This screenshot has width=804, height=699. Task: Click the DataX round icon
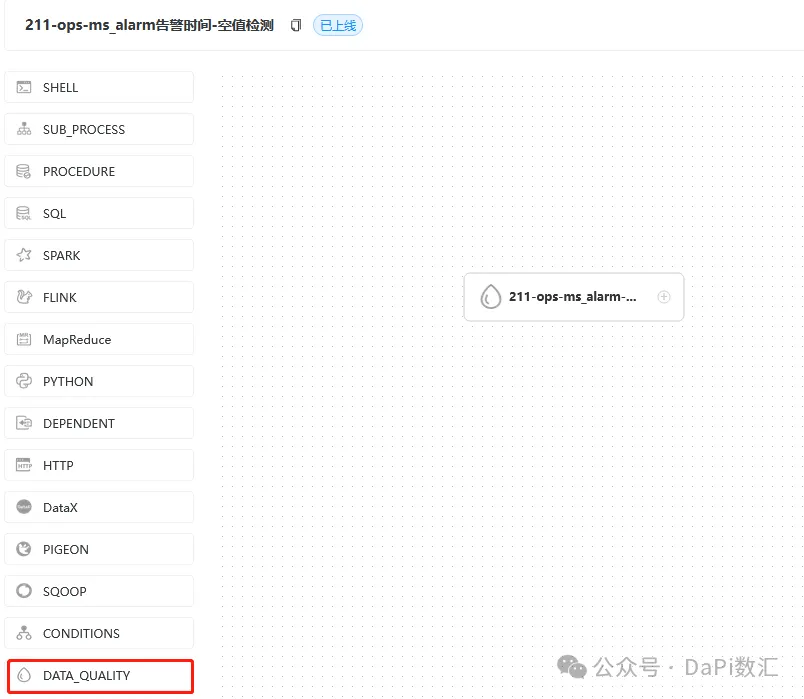pos(24,507)
